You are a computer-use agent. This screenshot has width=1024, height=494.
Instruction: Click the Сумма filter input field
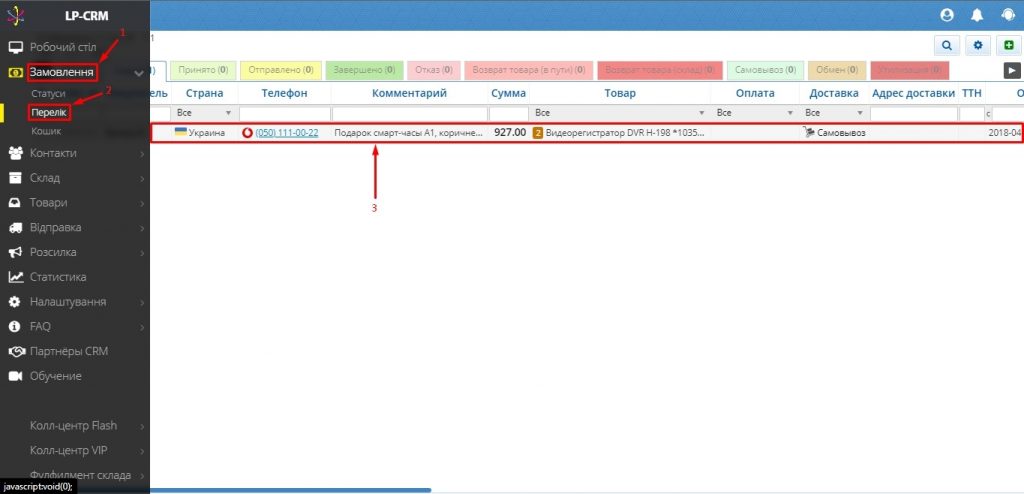[508, 114]
